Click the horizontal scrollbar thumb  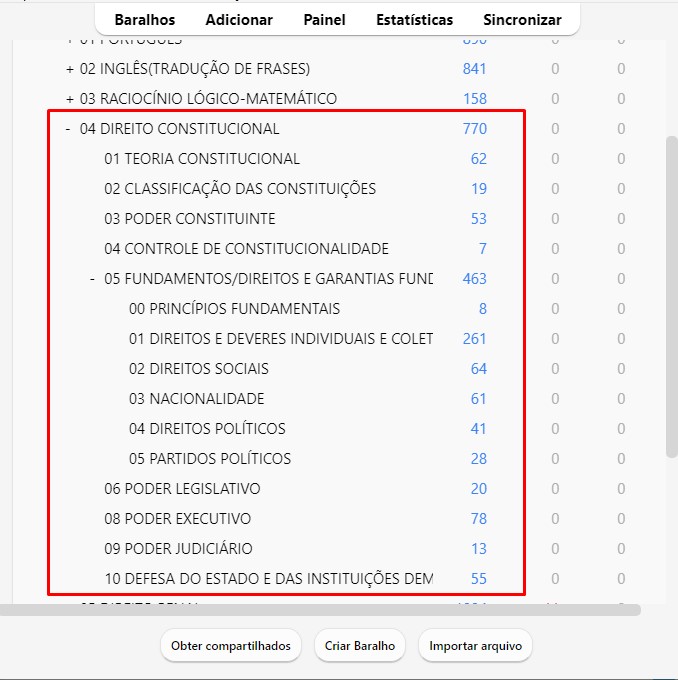click(320, 610)
